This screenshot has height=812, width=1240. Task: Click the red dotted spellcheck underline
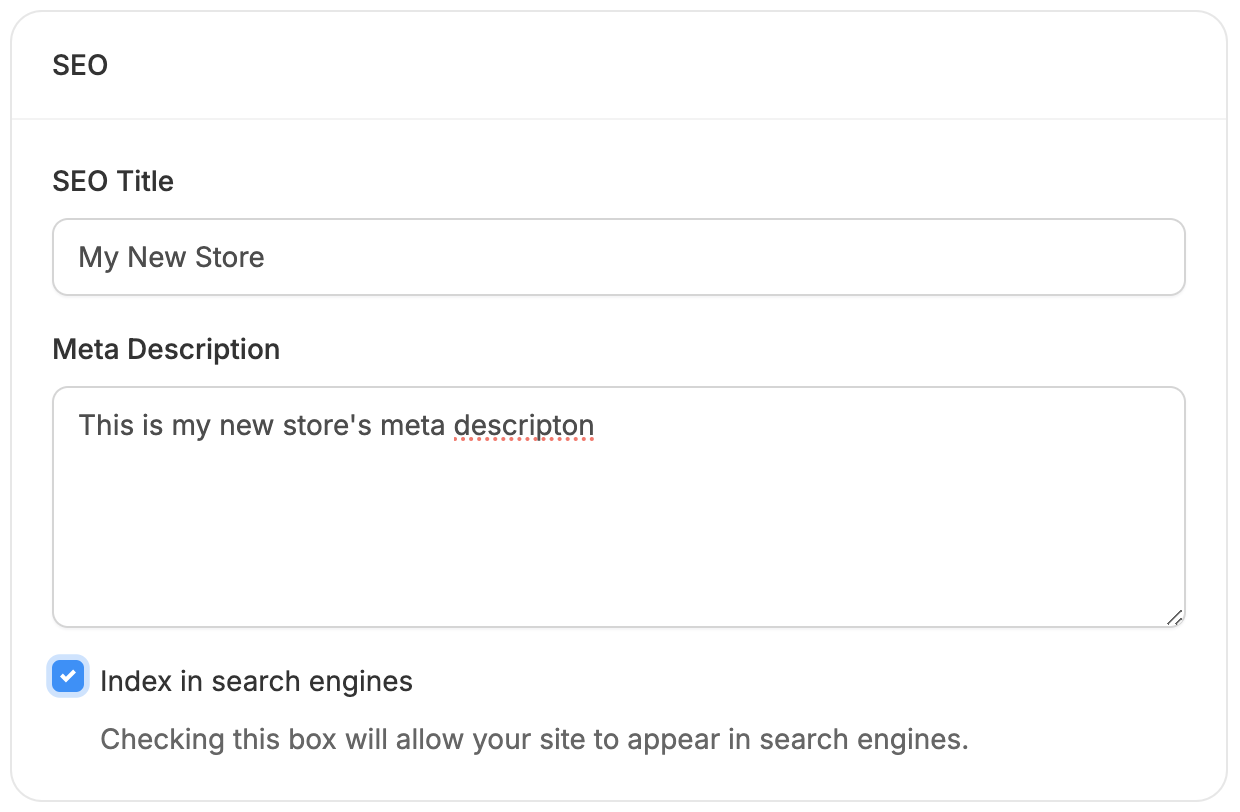pyautogui.click(x=524, y=436)
